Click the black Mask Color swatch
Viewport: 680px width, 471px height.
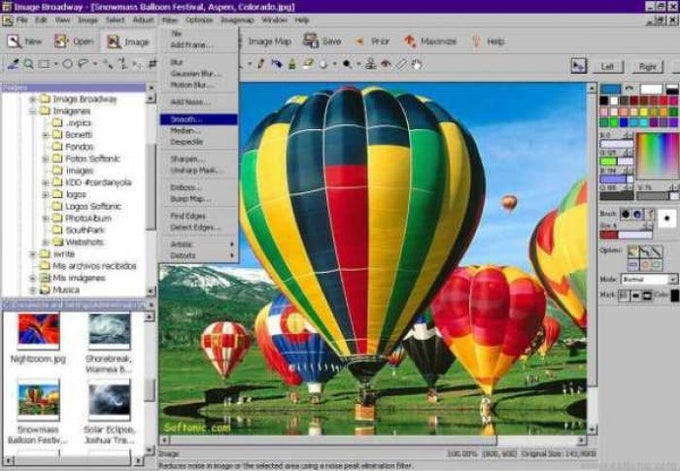coord(675,295)
